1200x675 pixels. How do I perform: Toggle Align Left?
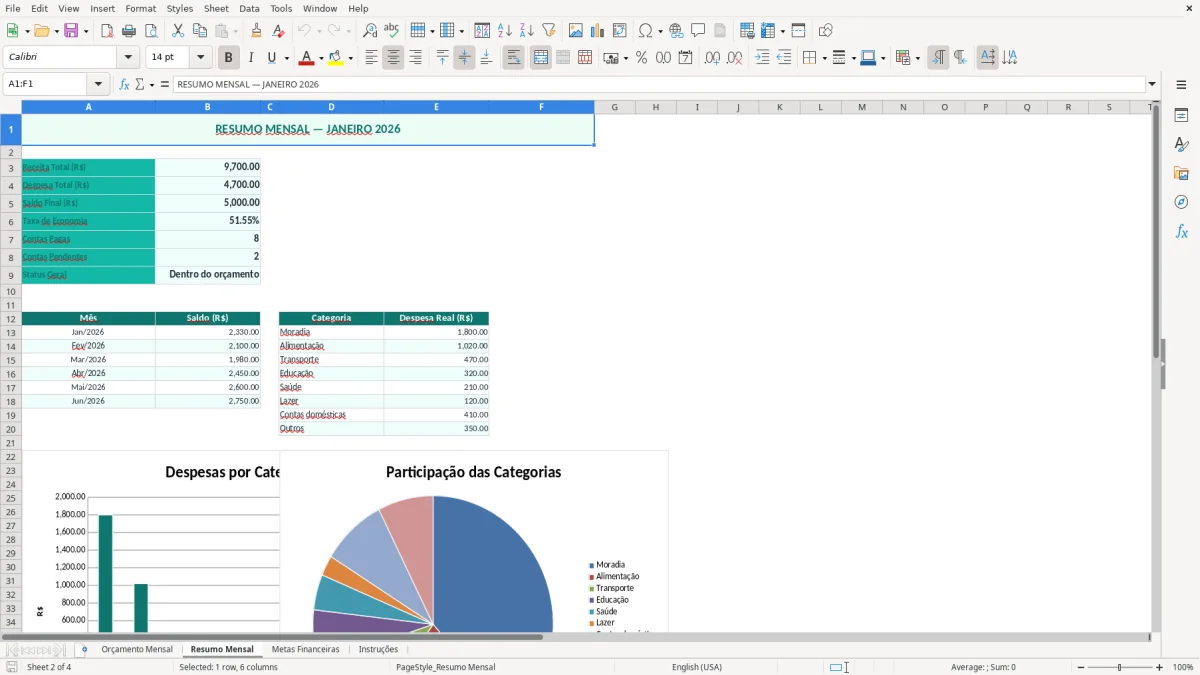coord(371,58)
